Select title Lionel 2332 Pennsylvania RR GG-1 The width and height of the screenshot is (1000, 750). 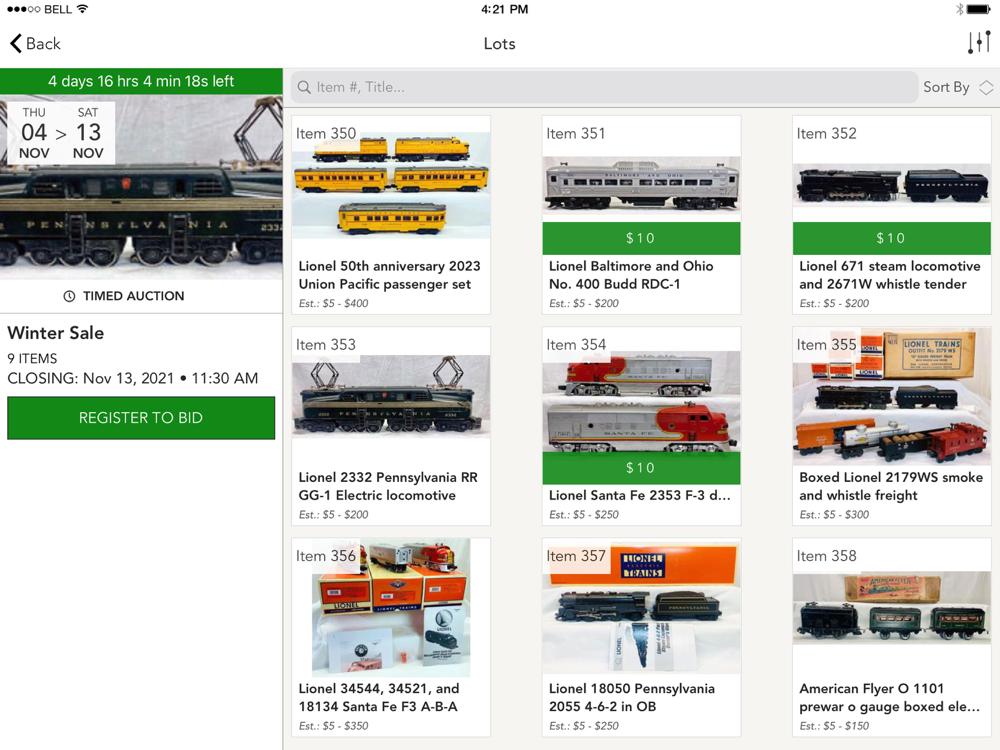point(388,486)
